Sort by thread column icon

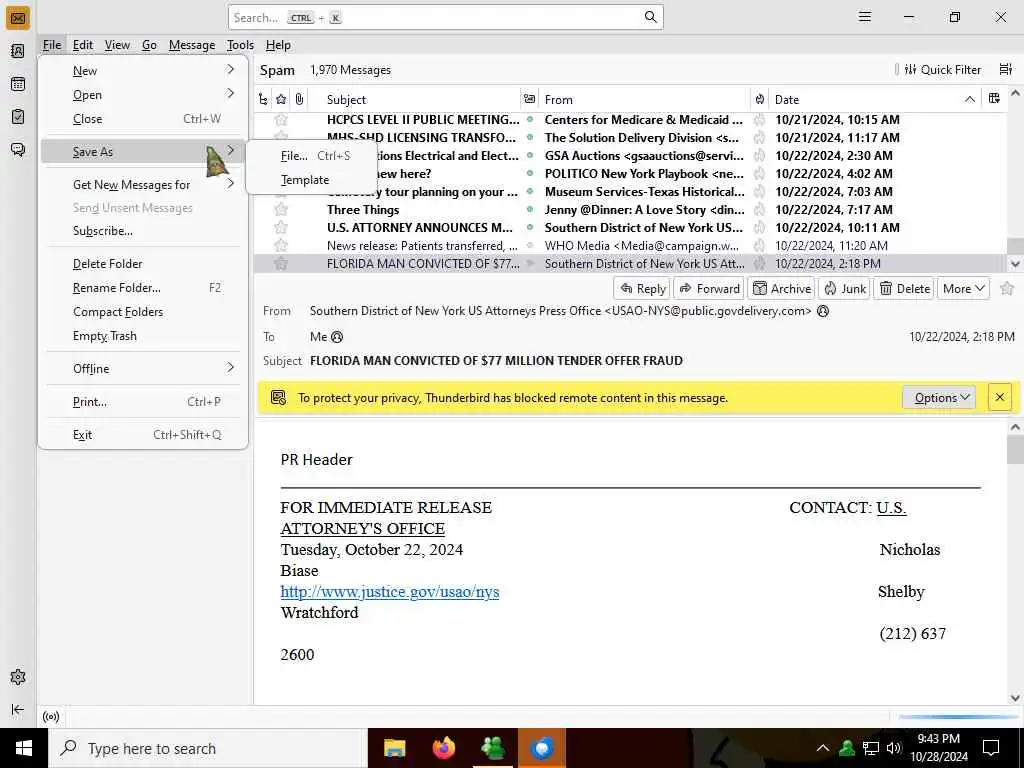pyautogui.click(x=263, y=99)
